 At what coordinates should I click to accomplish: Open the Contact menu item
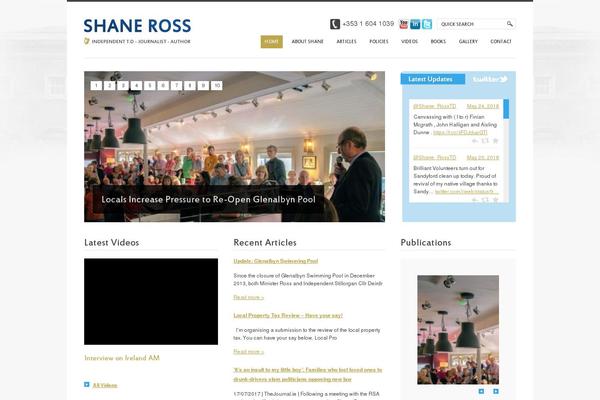[x=501, y=42]
